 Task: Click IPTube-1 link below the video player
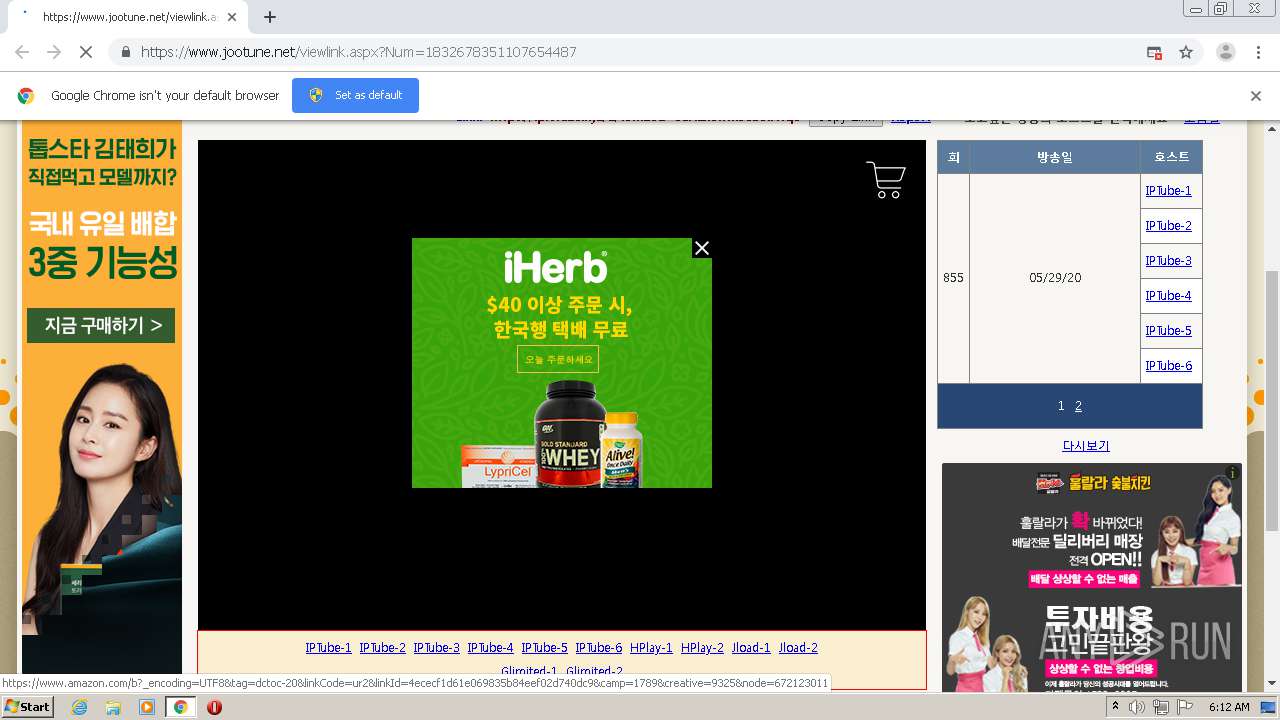[328, 648]
